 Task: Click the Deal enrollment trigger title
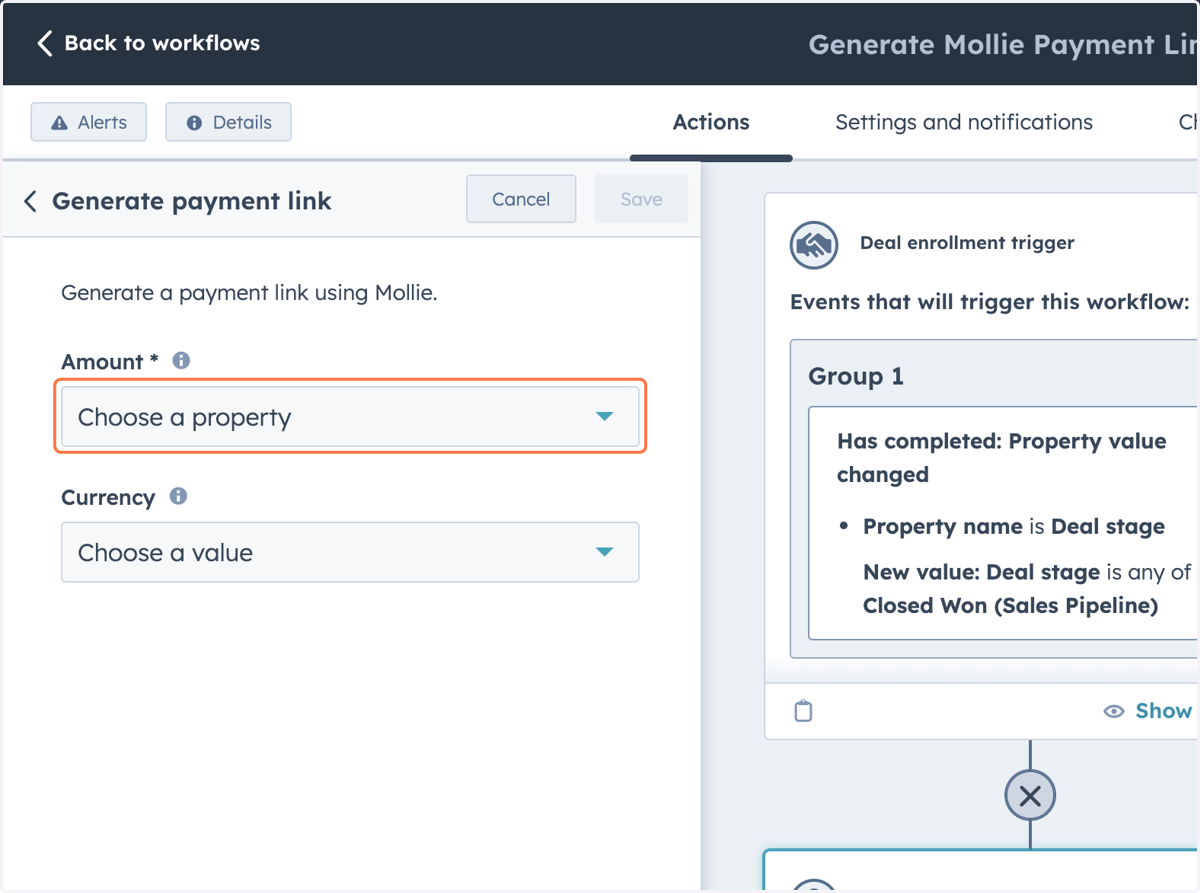pos(967,243)
